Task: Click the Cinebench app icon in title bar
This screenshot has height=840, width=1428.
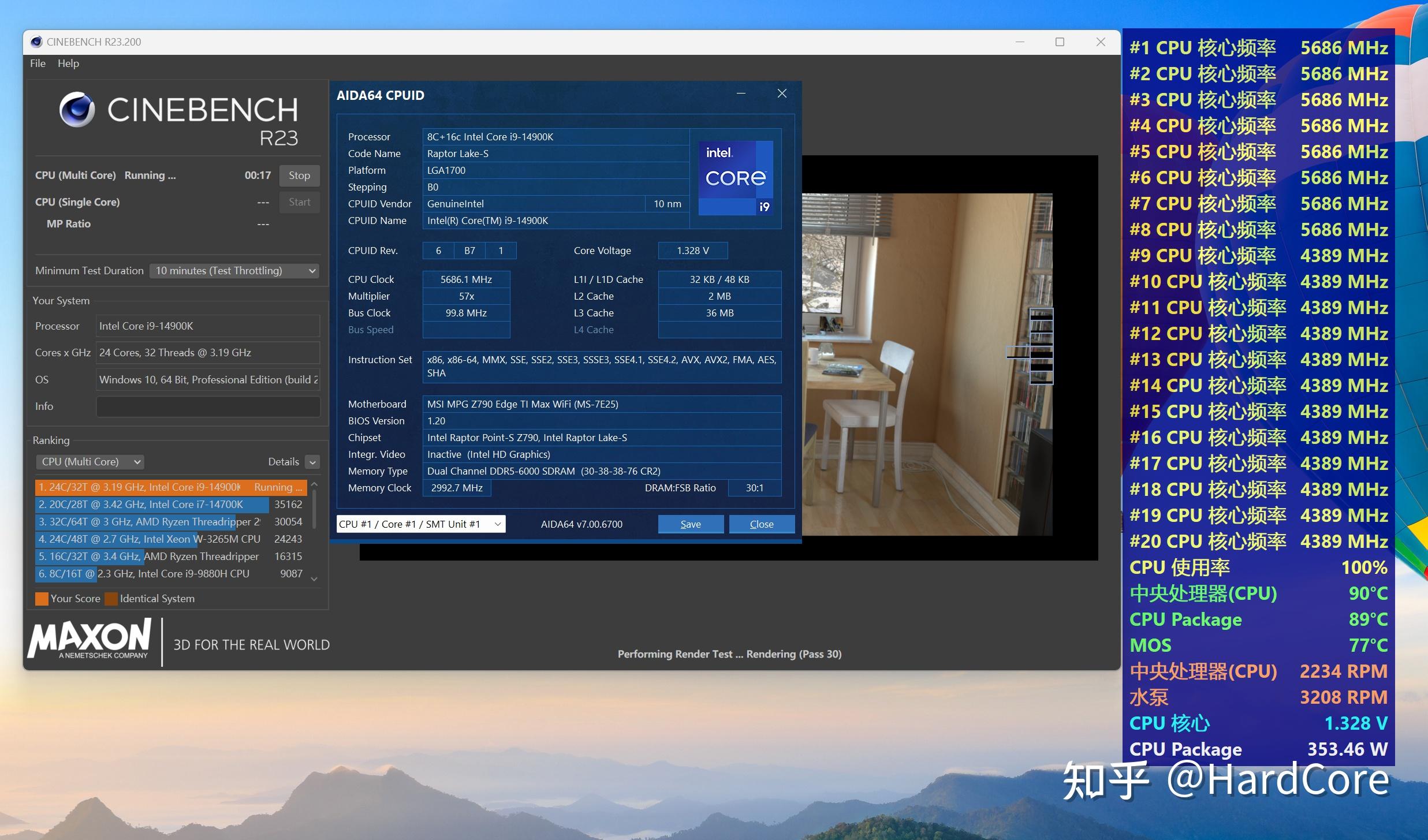Action: click(36, 42)
